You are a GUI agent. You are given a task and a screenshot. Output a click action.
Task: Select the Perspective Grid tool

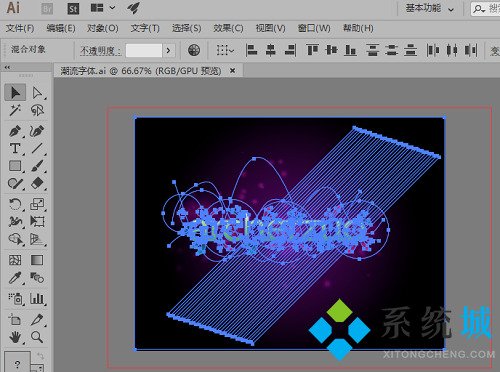(x=37, y=239)
